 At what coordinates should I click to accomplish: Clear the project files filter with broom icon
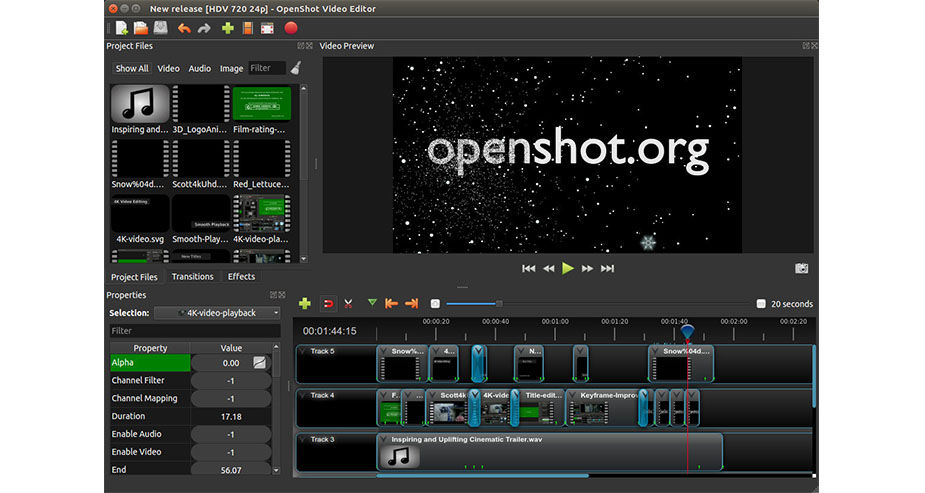pos(295,68)
